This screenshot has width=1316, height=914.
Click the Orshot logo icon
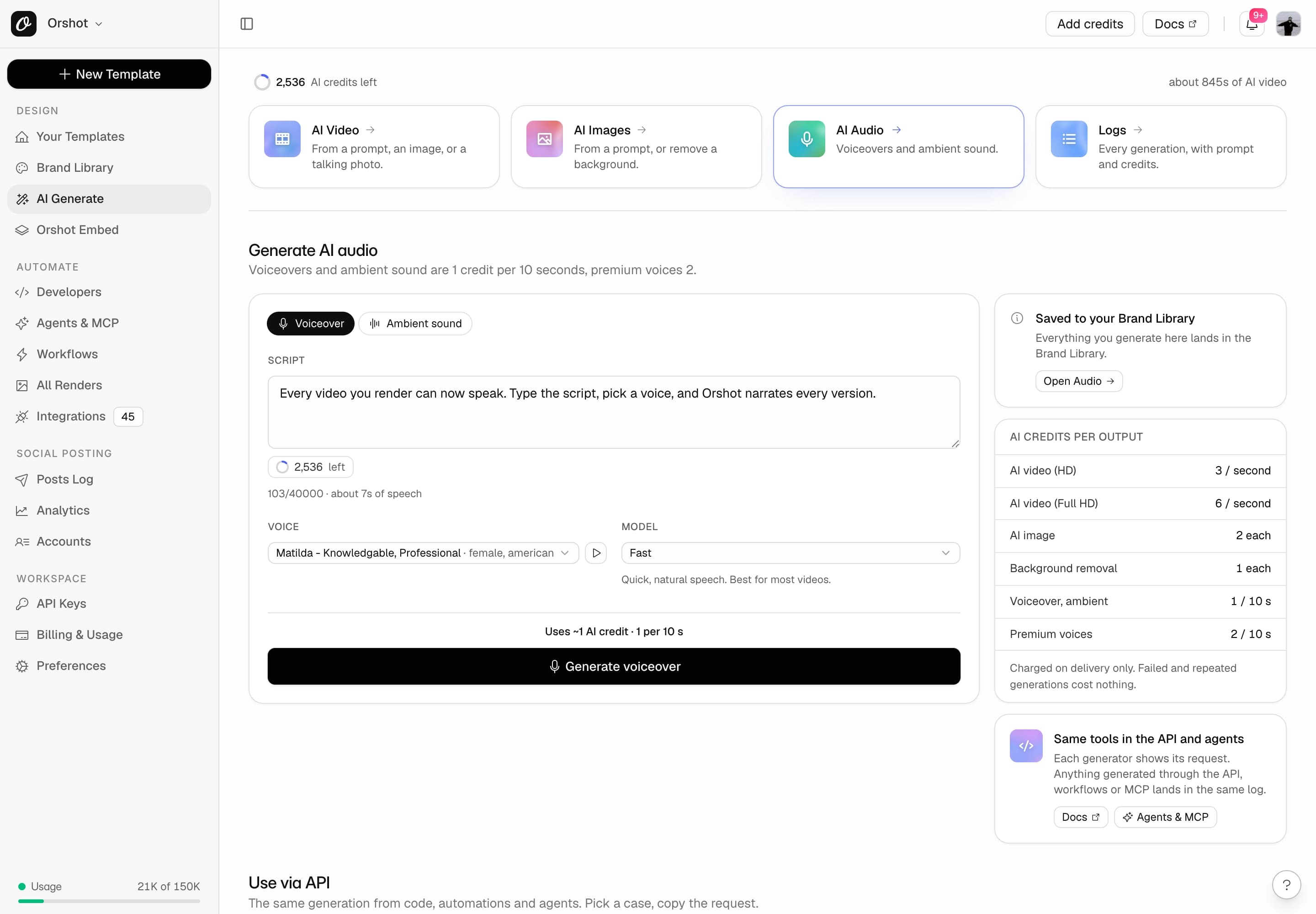tap(23, 23)
